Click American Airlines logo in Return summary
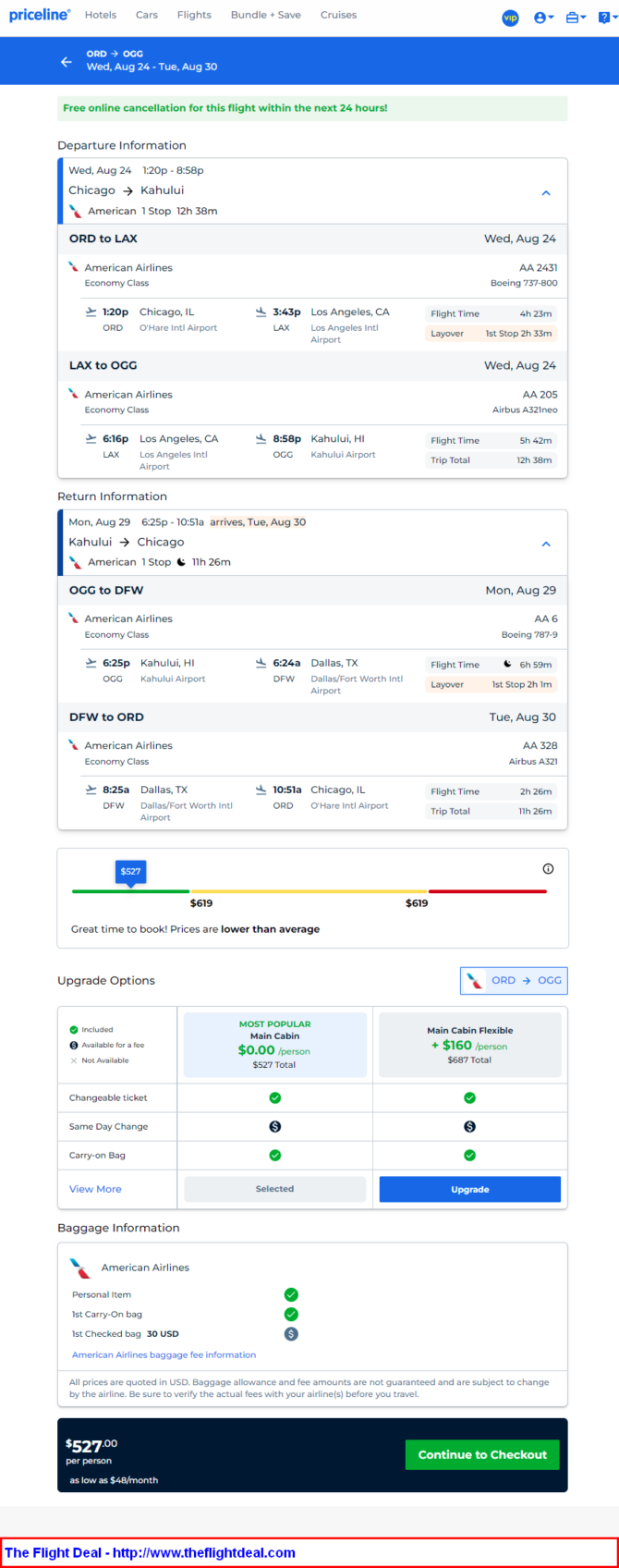Viewport: 619px width, 1568px height. click(x=76, y=562)
